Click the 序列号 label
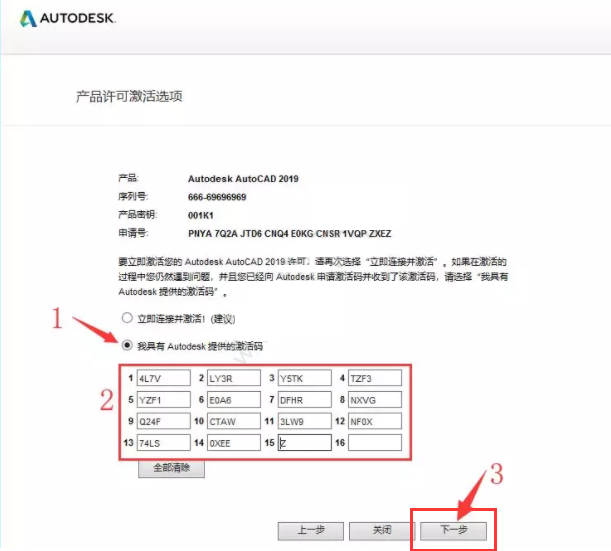This screenshot has height=551, width=611. pos(133,196)
